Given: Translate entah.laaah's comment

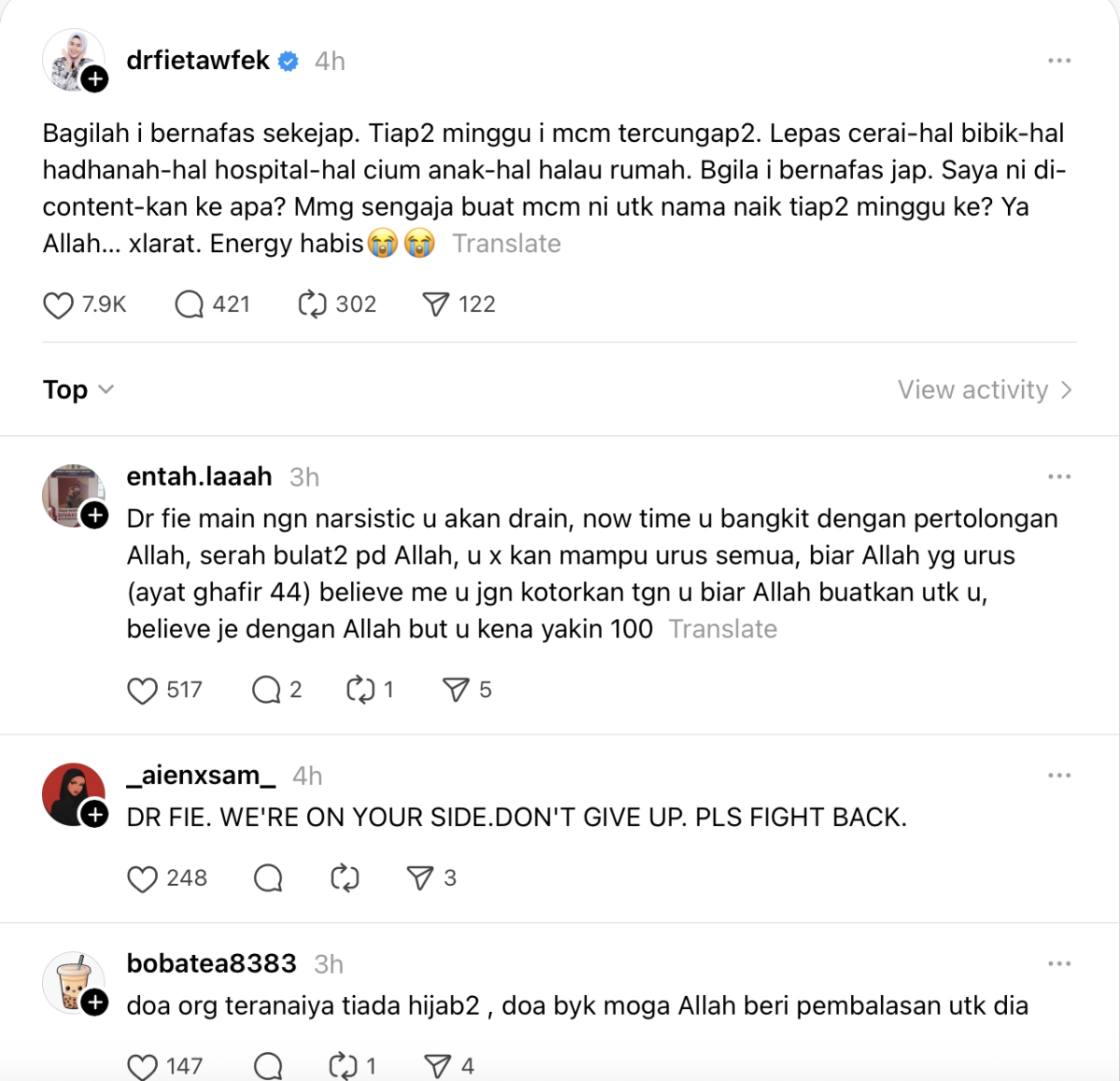Looking at the screenshot, I should click(723, 629).
